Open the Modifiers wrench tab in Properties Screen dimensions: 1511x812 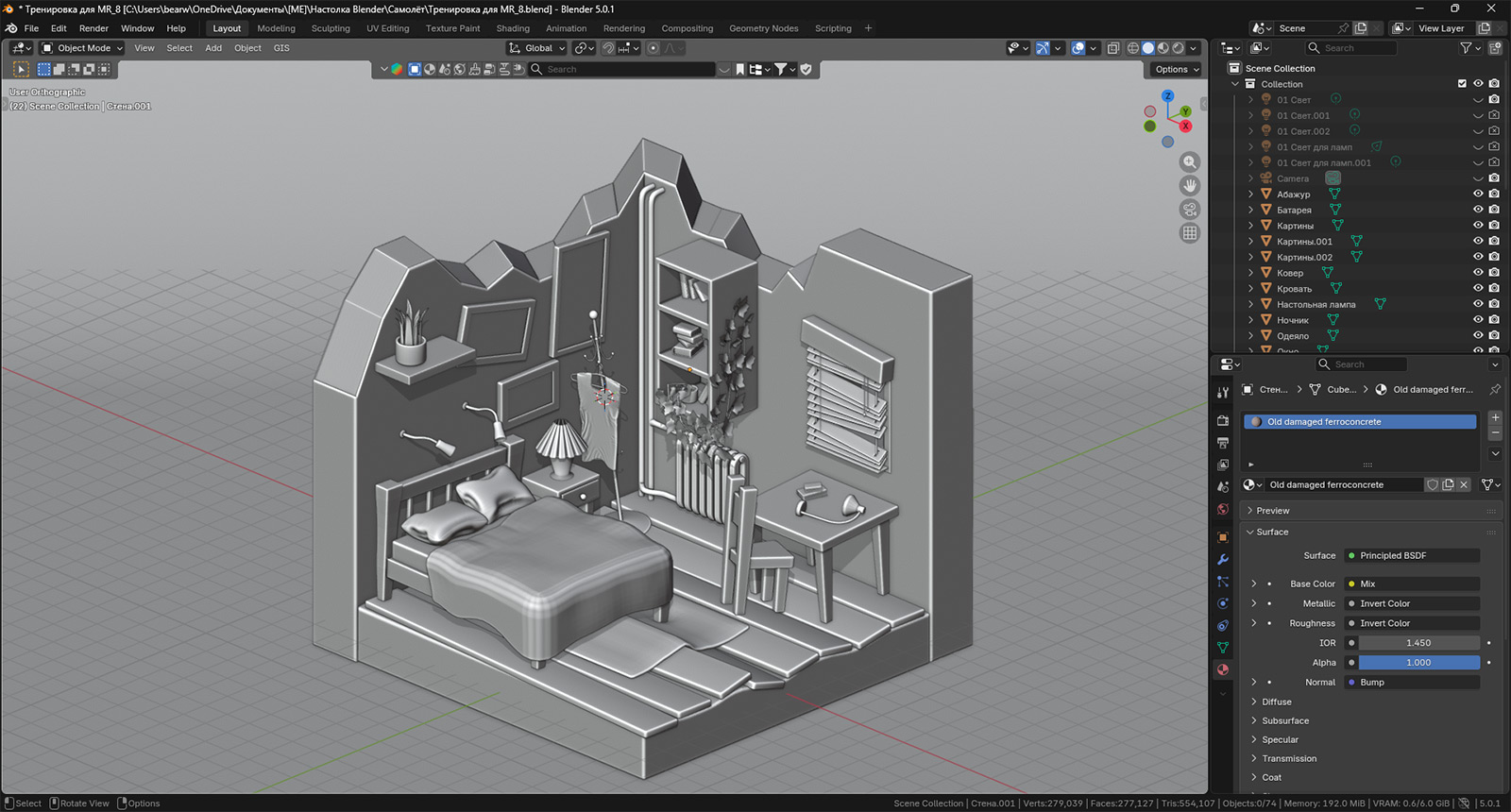[1223, 560]
